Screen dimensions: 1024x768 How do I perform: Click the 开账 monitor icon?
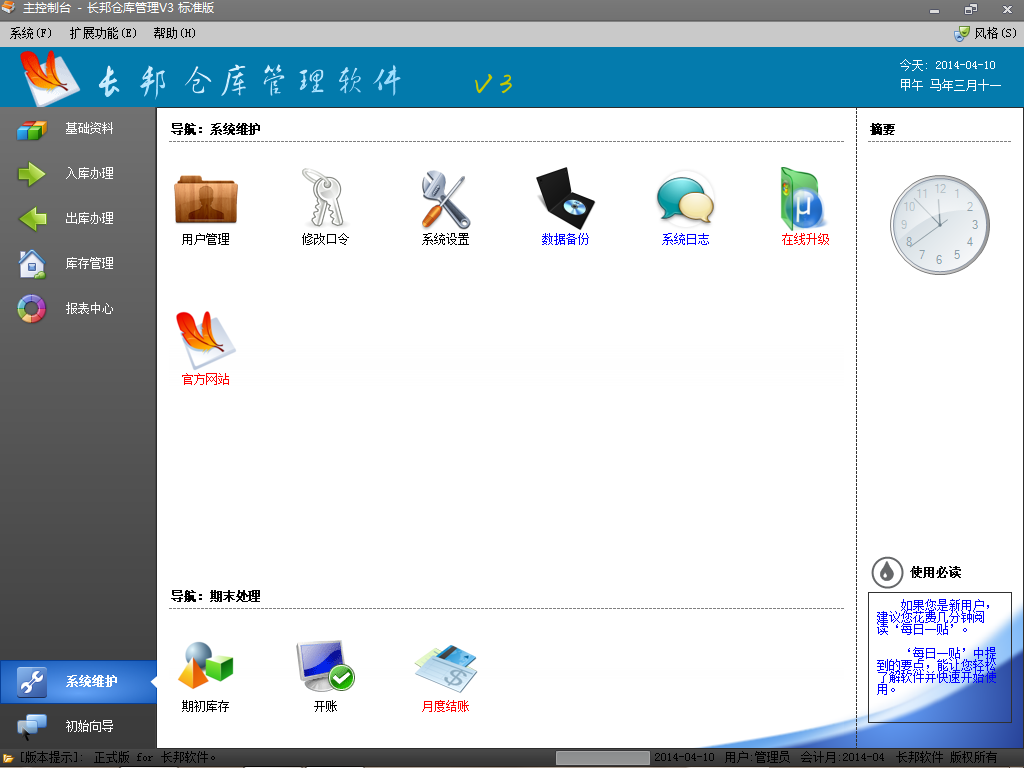coord(325,668)
